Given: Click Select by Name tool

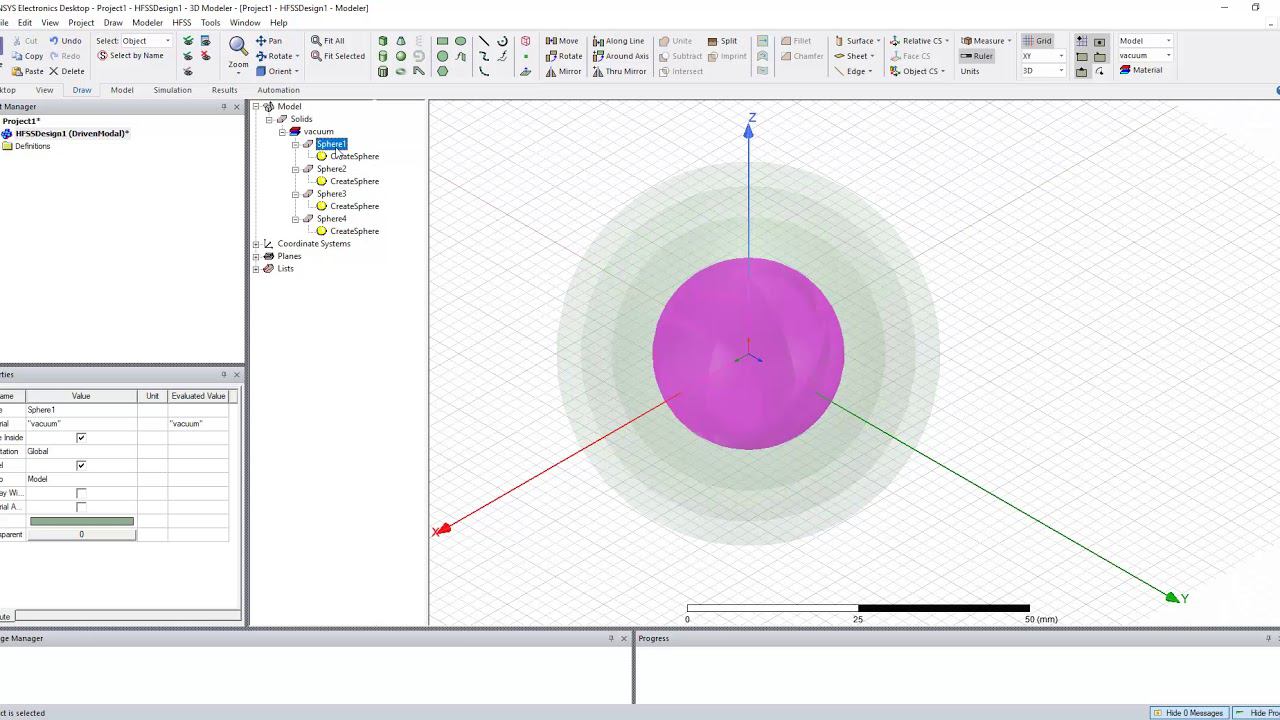Looking at the screenshot, I should point(130,56).
